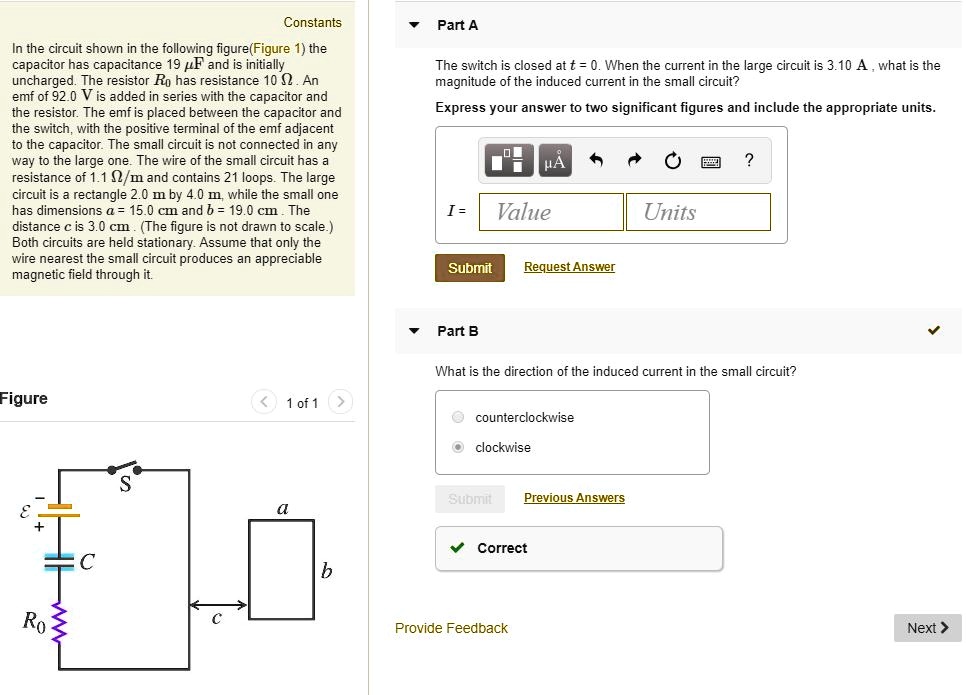
Task: Click the Request Answer link
Action: tap(569, 267)
